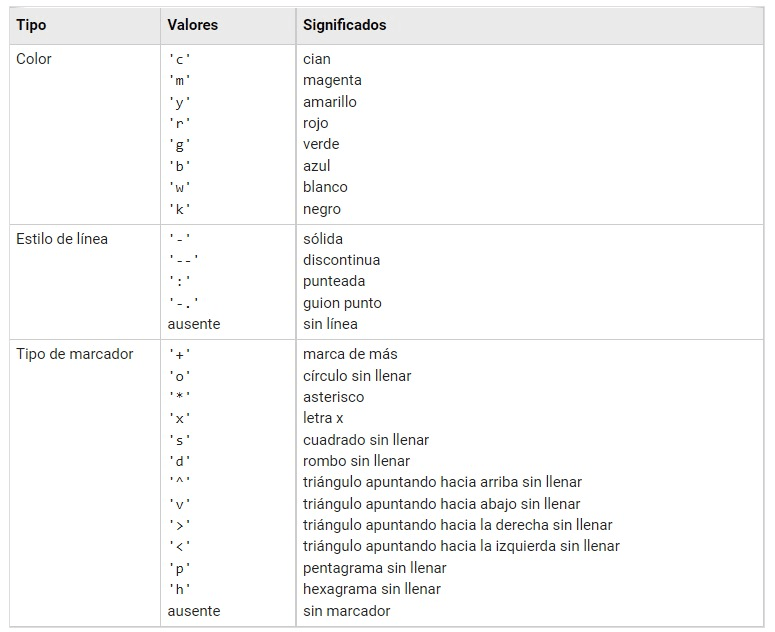Click the 'negro' color meaning
775x632 pixels.
322,209
